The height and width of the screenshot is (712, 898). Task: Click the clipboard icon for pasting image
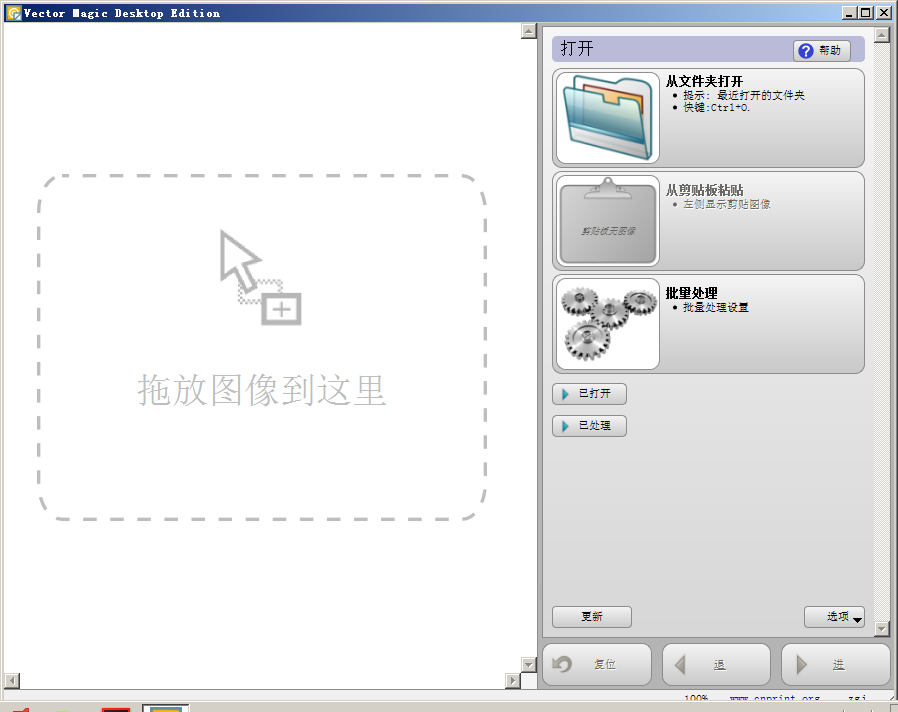608,221
